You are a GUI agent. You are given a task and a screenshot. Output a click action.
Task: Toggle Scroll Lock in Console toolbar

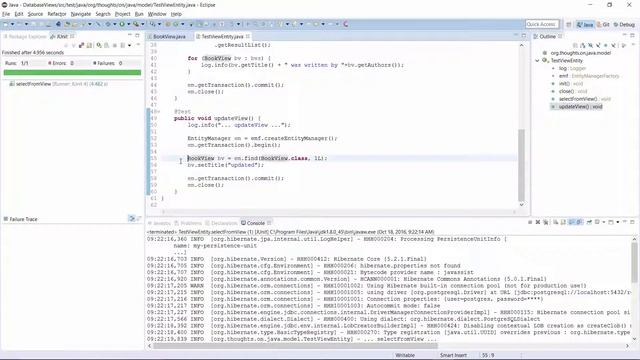pos(563,222)
